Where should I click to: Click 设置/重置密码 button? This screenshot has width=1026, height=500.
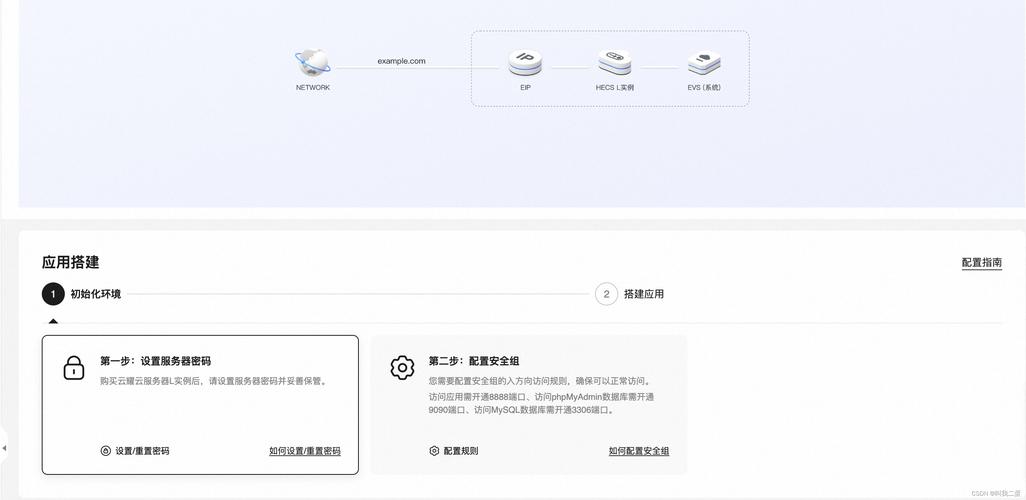[x=135, y=451]
